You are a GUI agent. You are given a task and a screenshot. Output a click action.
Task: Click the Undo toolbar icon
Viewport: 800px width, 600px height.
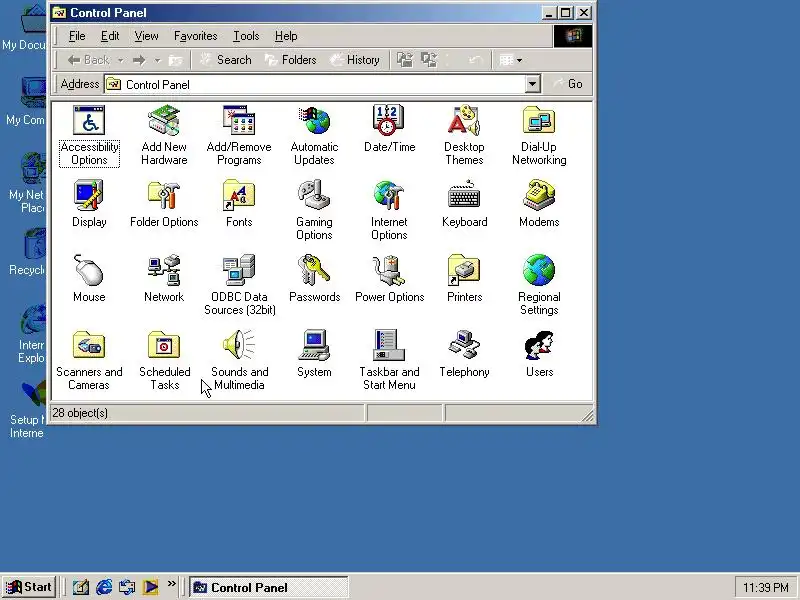click(x=474, y=60)
